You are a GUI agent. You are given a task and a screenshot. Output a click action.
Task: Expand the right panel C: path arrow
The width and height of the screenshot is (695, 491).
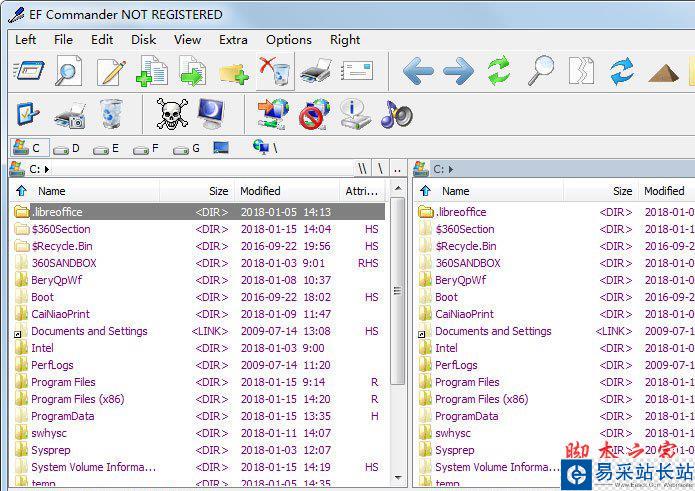pos(451,169)
